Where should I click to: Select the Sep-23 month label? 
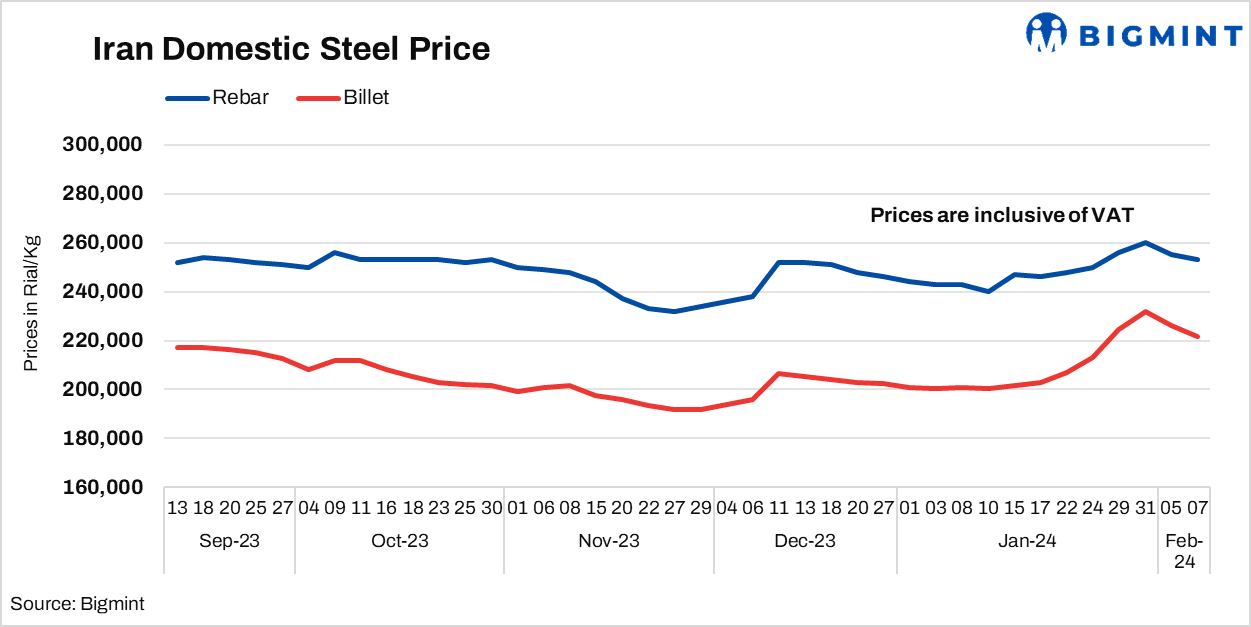tap(229, 541)
